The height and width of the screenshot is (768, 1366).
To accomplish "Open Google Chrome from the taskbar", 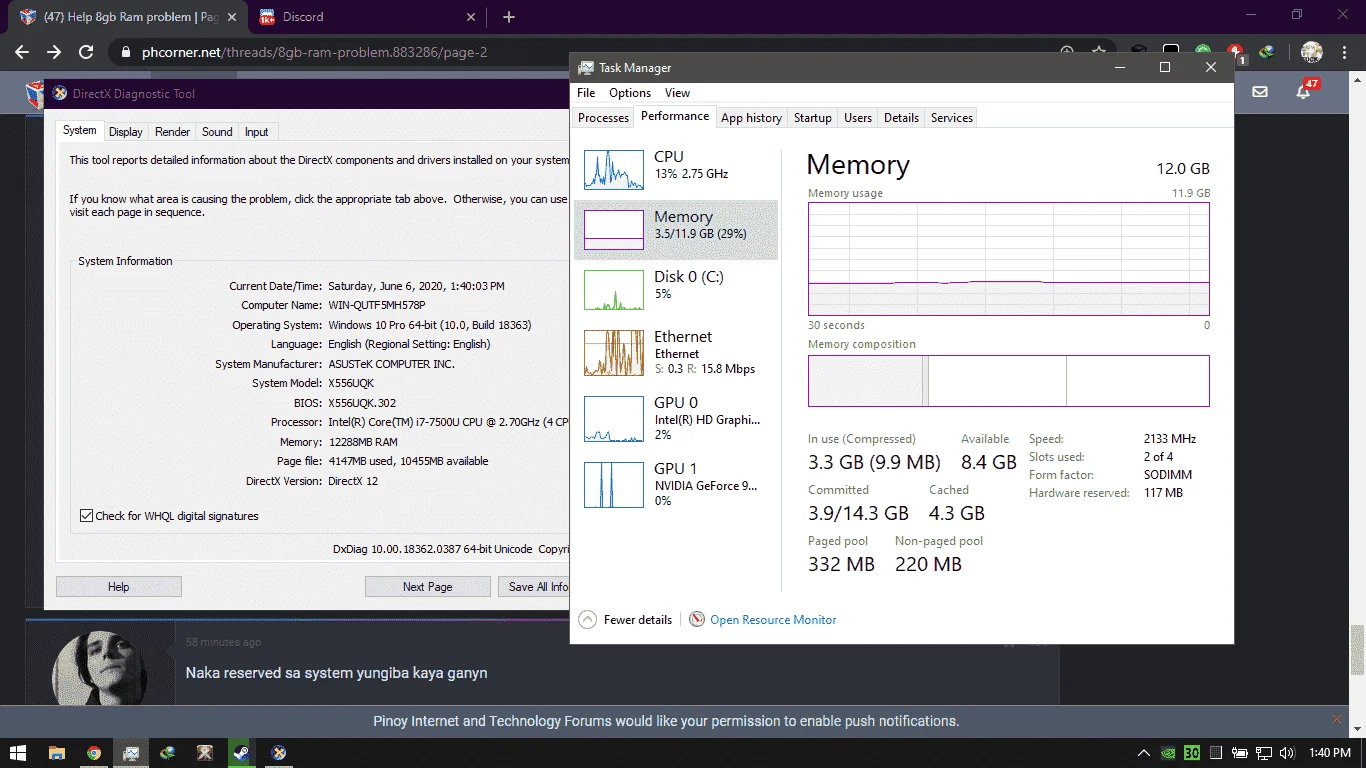I will point(94,753).
